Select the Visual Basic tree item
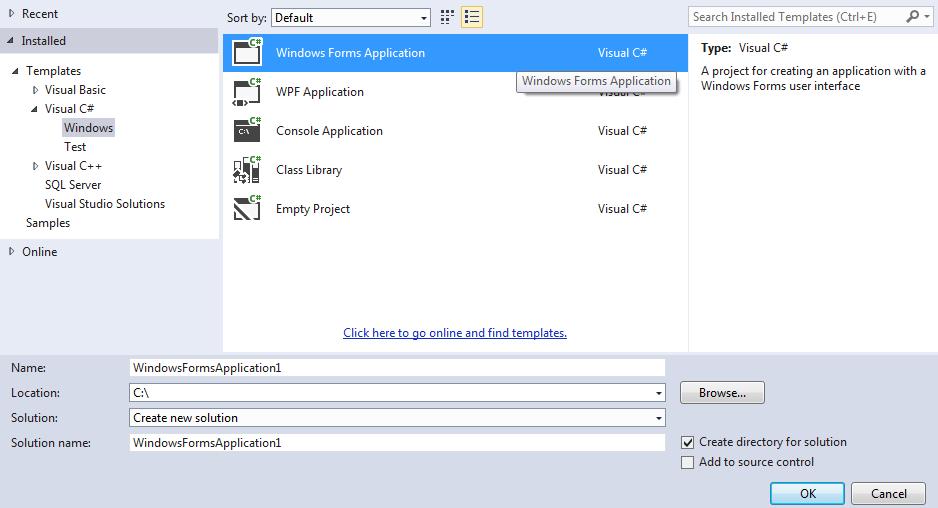 coord(75,90)
